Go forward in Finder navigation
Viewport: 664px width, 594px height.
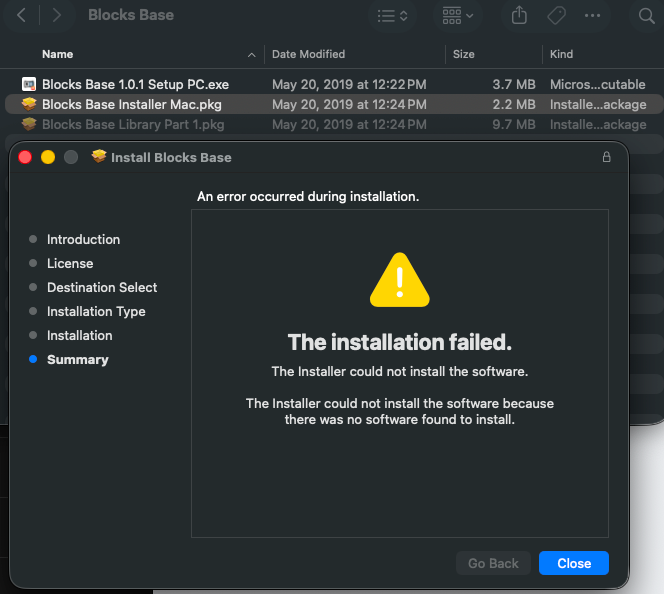click(x=56, y=16)
